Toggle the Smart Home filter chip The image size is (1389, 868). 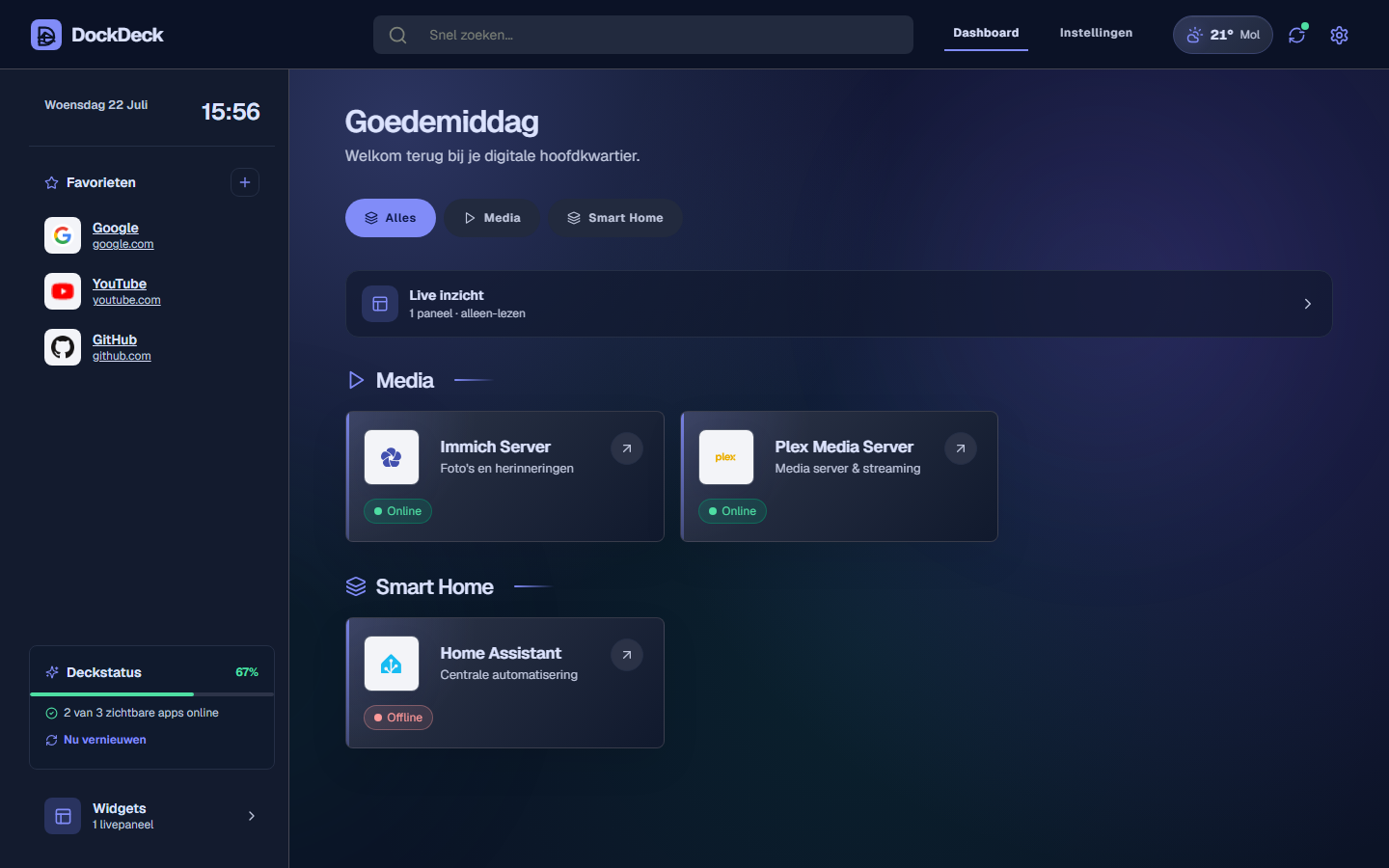[615, 218]
